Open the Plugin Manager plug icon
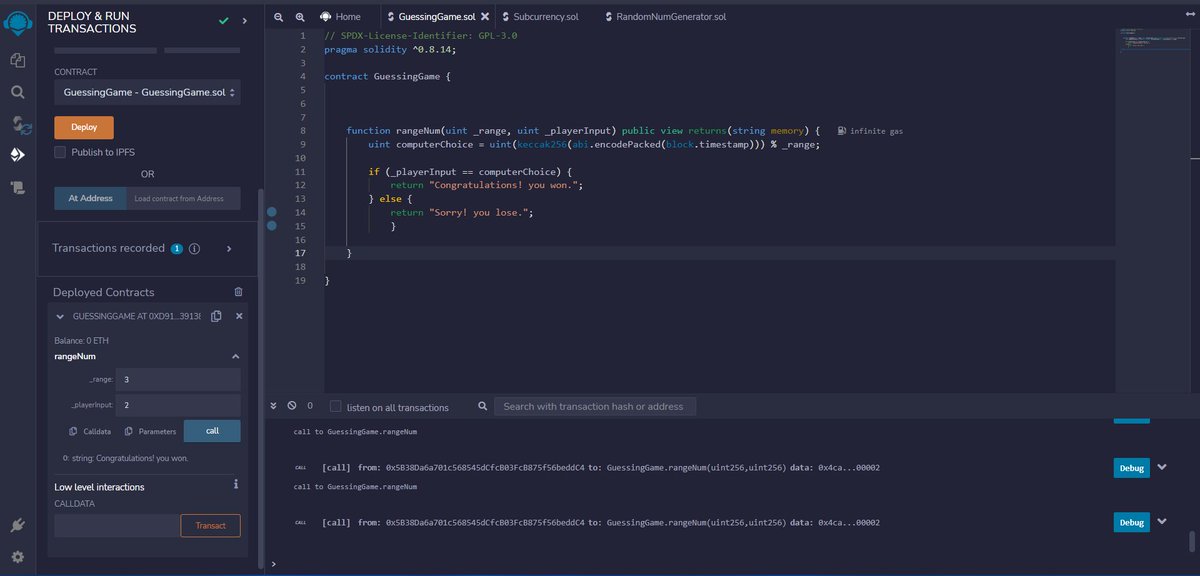Screen dimensions: 1200x576 pyautogui.click(x=17, y=525)
